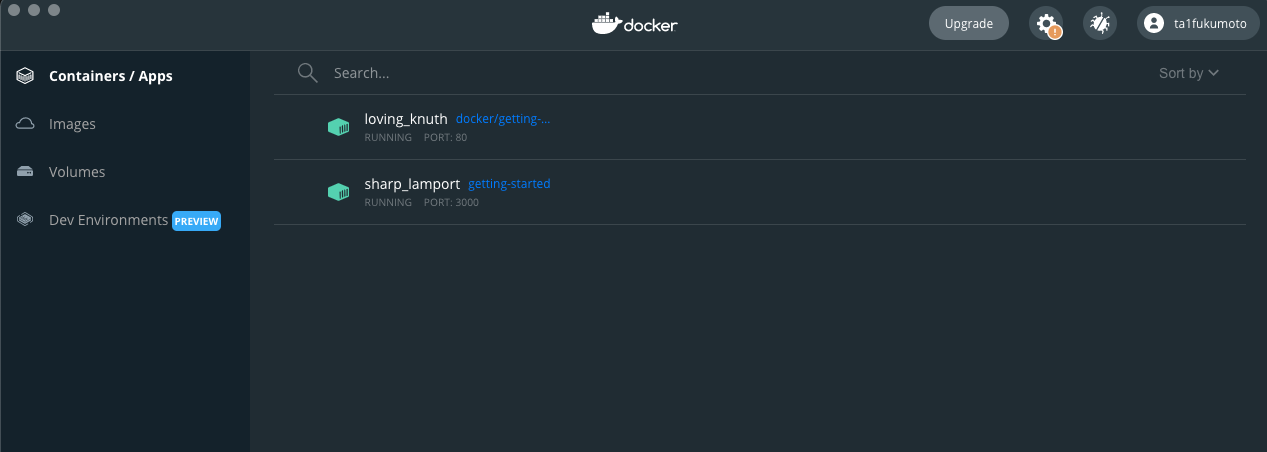Screen dimensions: 1267x452
Task: Click the Upgrade button
Action: (x=969, y=23)
